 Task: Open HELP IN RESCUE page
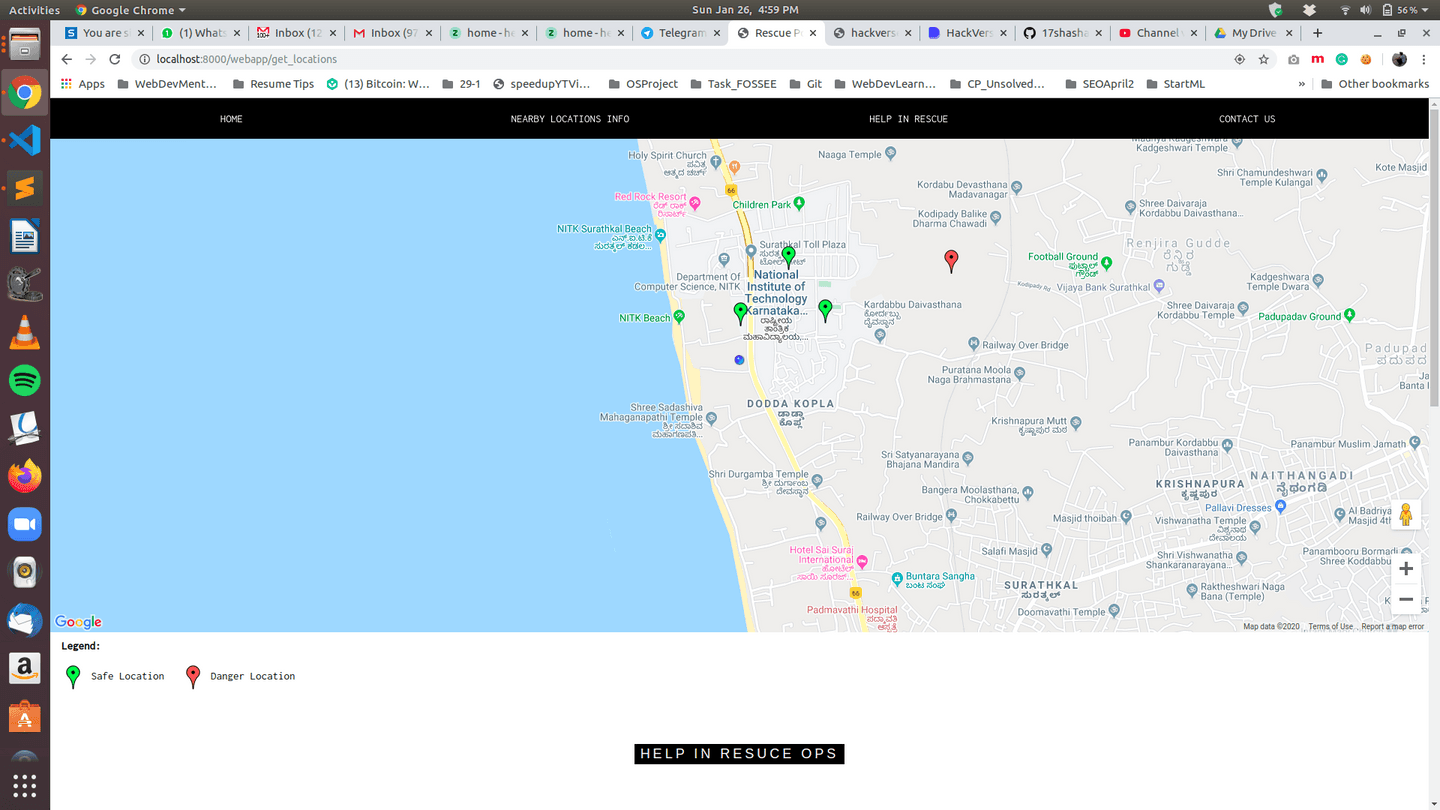pos(908,119)
